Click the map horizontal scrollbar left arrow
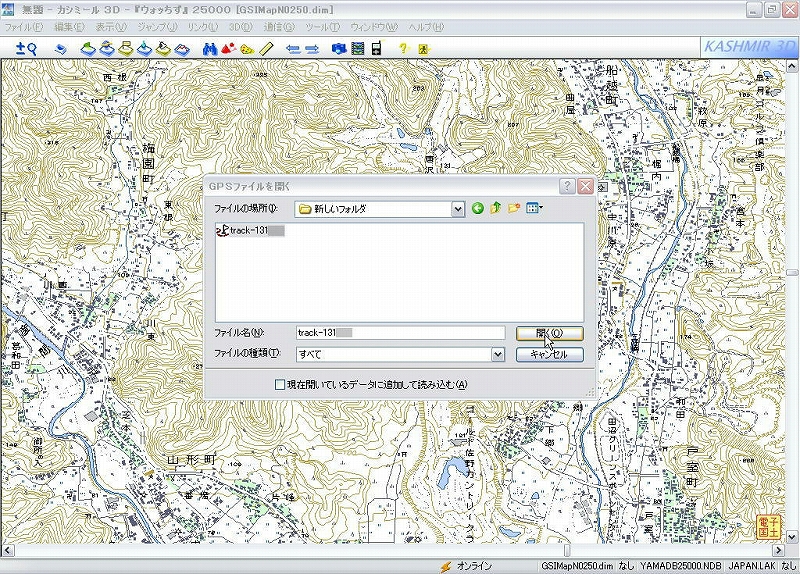This screenshot has height=574, width=800. (x=7, y=550)
